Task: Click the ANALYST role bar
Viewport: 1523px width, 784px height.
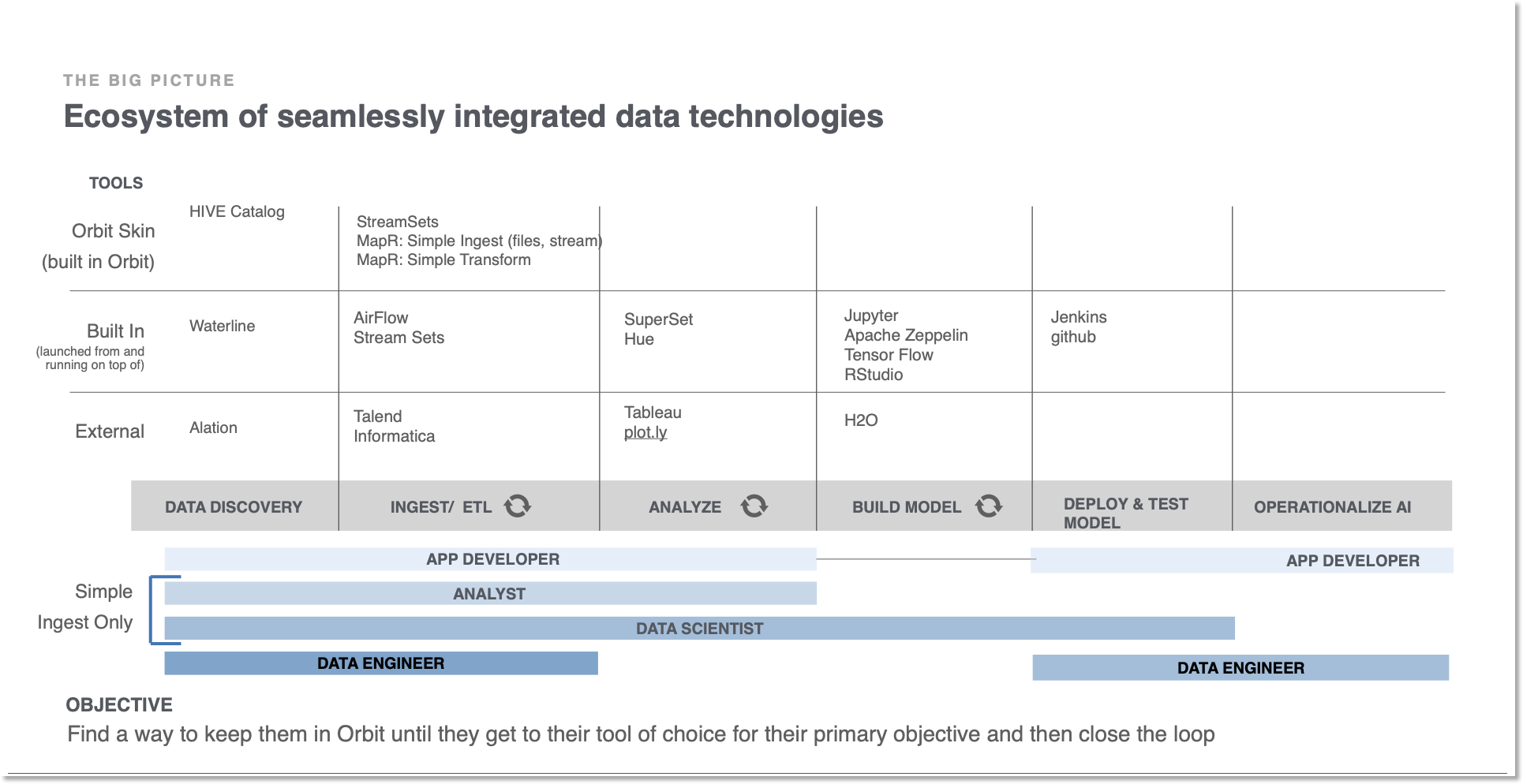Action: coord(490,594)
